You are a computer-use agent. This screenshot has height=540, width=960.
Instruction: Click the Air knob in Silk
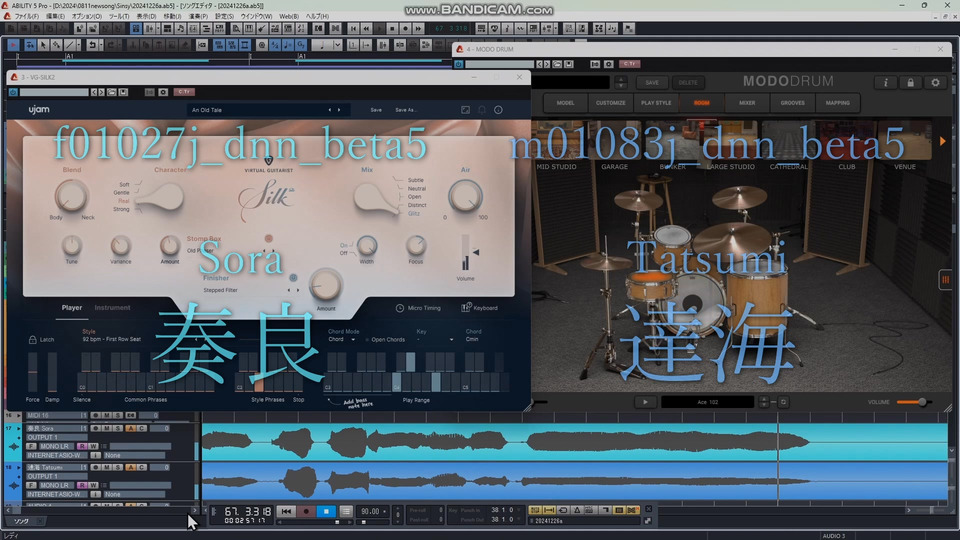coord(465,197)
